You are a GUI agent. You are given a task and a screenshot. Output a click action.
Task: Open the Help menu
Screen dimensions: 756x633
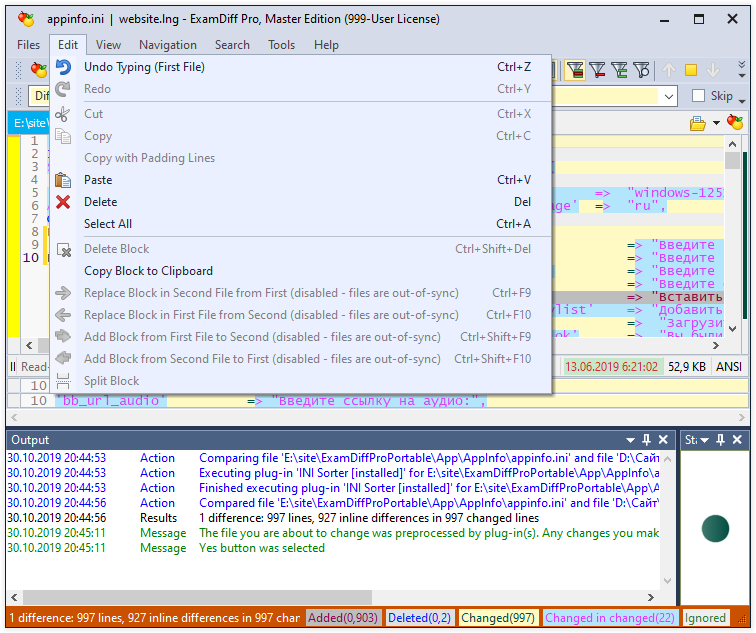point(326,45)
